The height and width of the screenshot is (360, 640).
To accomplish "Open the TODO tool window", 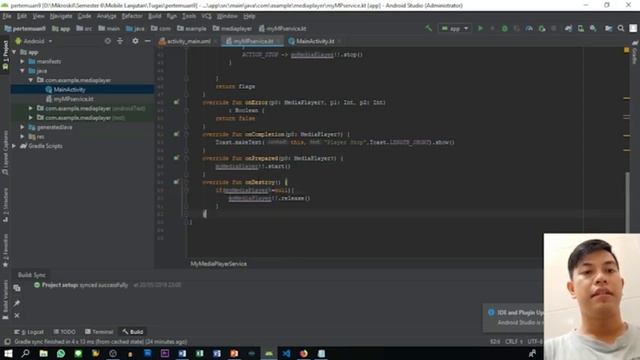I will [64, 332].
